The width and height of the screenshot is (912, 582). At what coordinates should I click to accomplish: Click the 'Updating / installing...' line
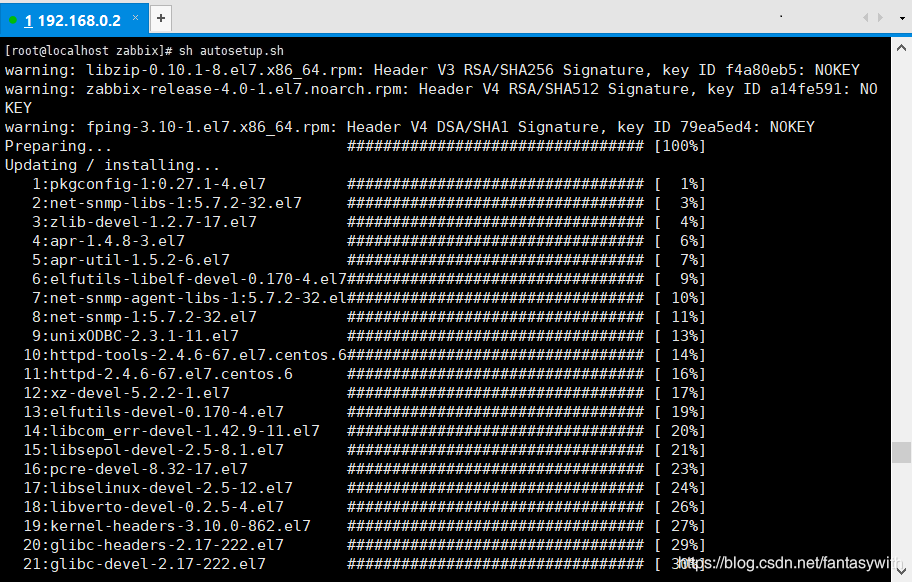coord(112,165)
